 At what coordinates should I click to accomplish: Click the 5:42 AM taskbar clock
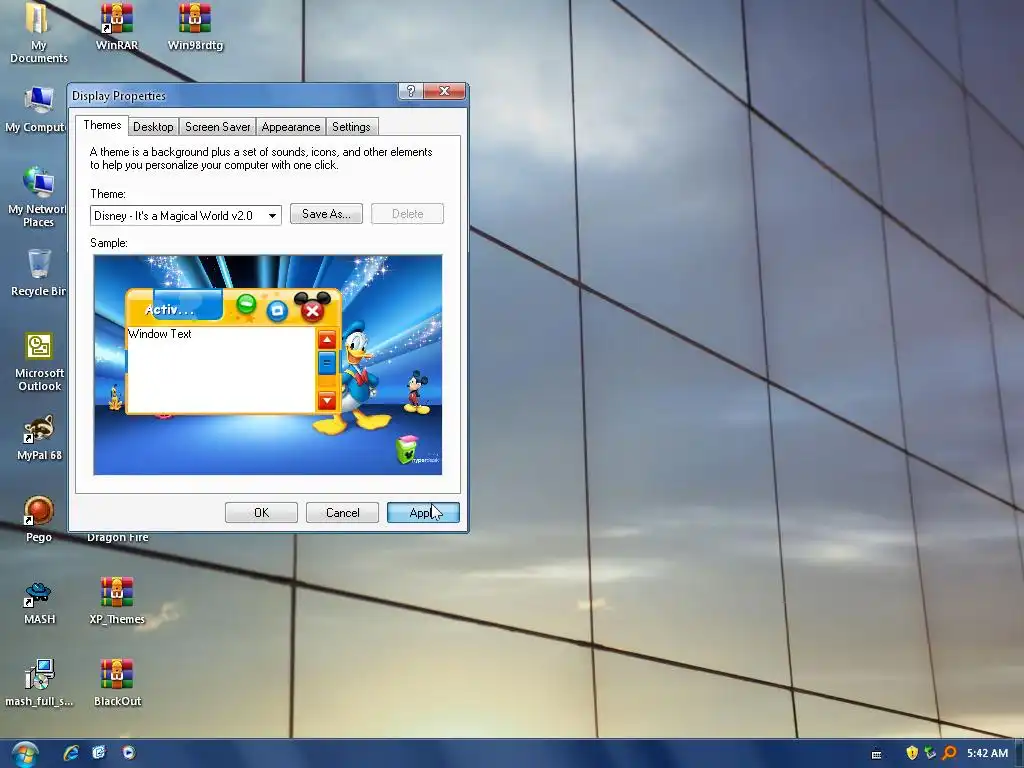987,753
